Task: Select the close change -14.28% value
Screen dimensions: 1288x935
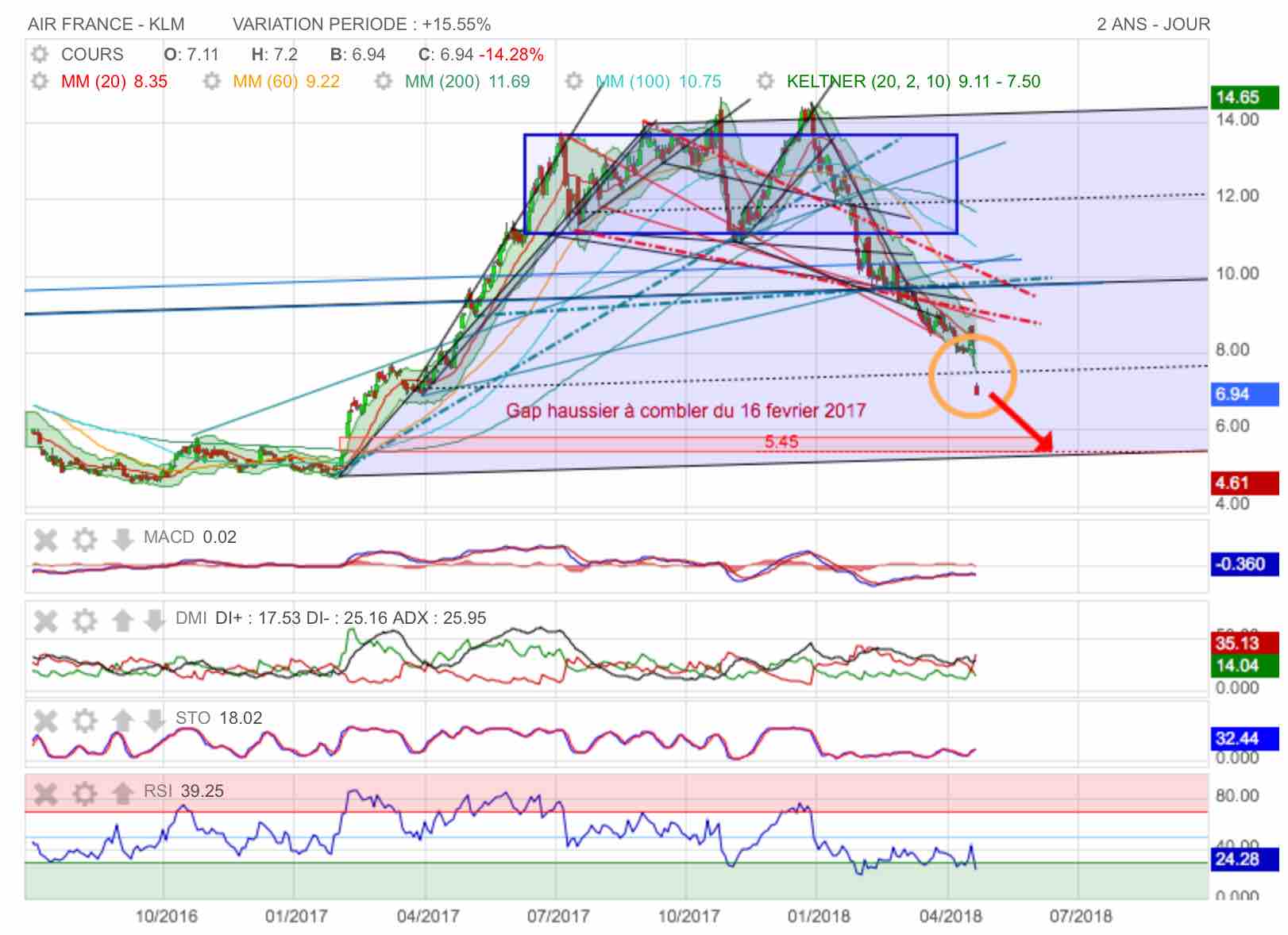Action: 511,55
